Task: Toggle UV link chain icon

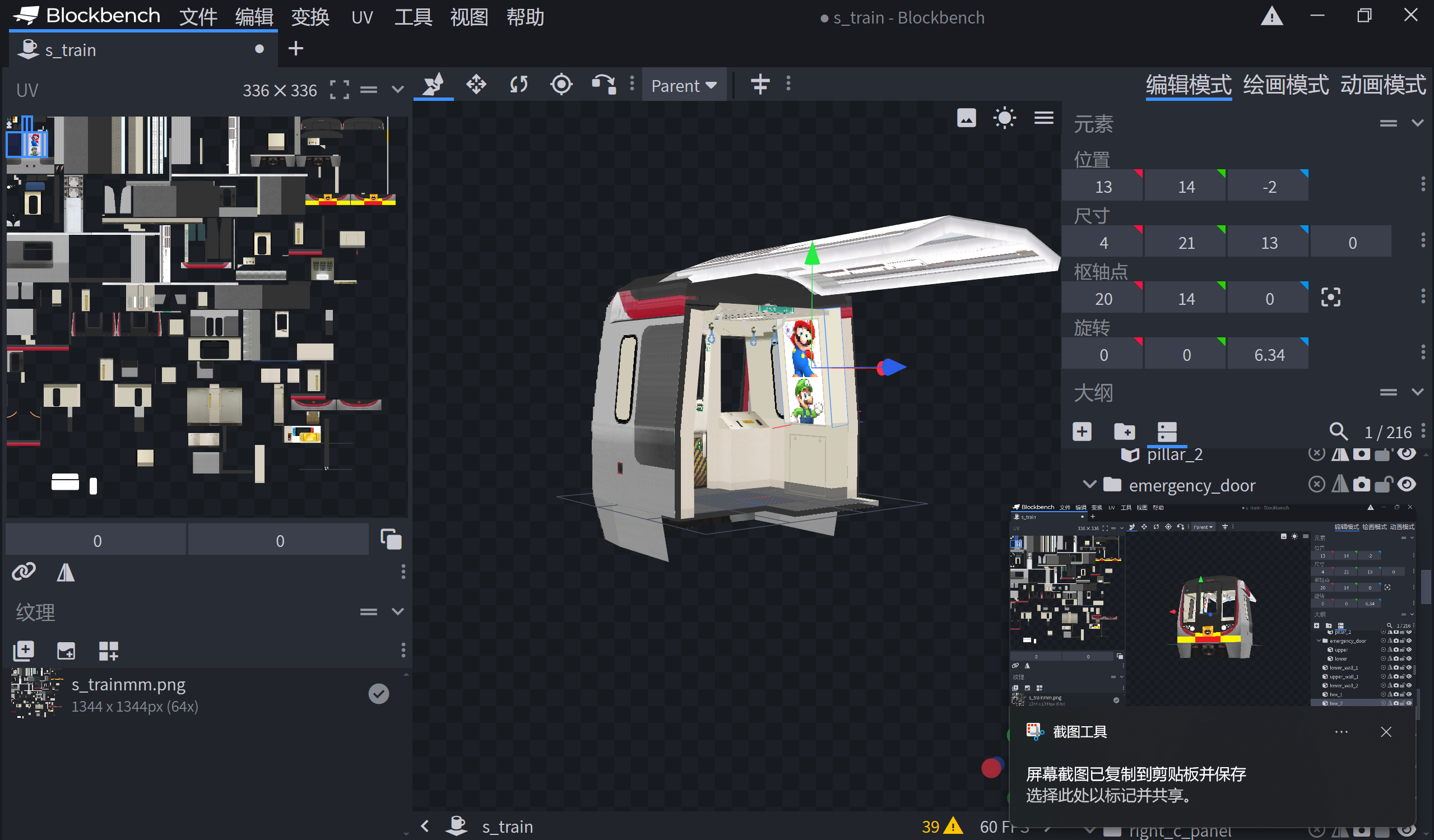Action: click(x=24, y=572)
